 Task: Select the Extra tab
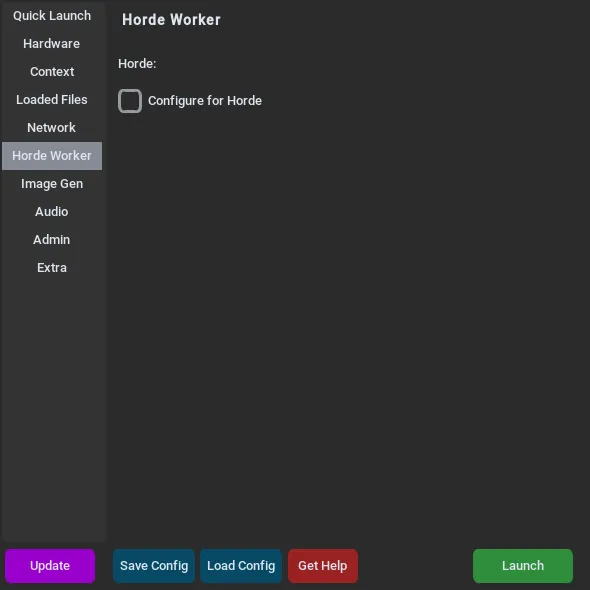coord(52,268)
